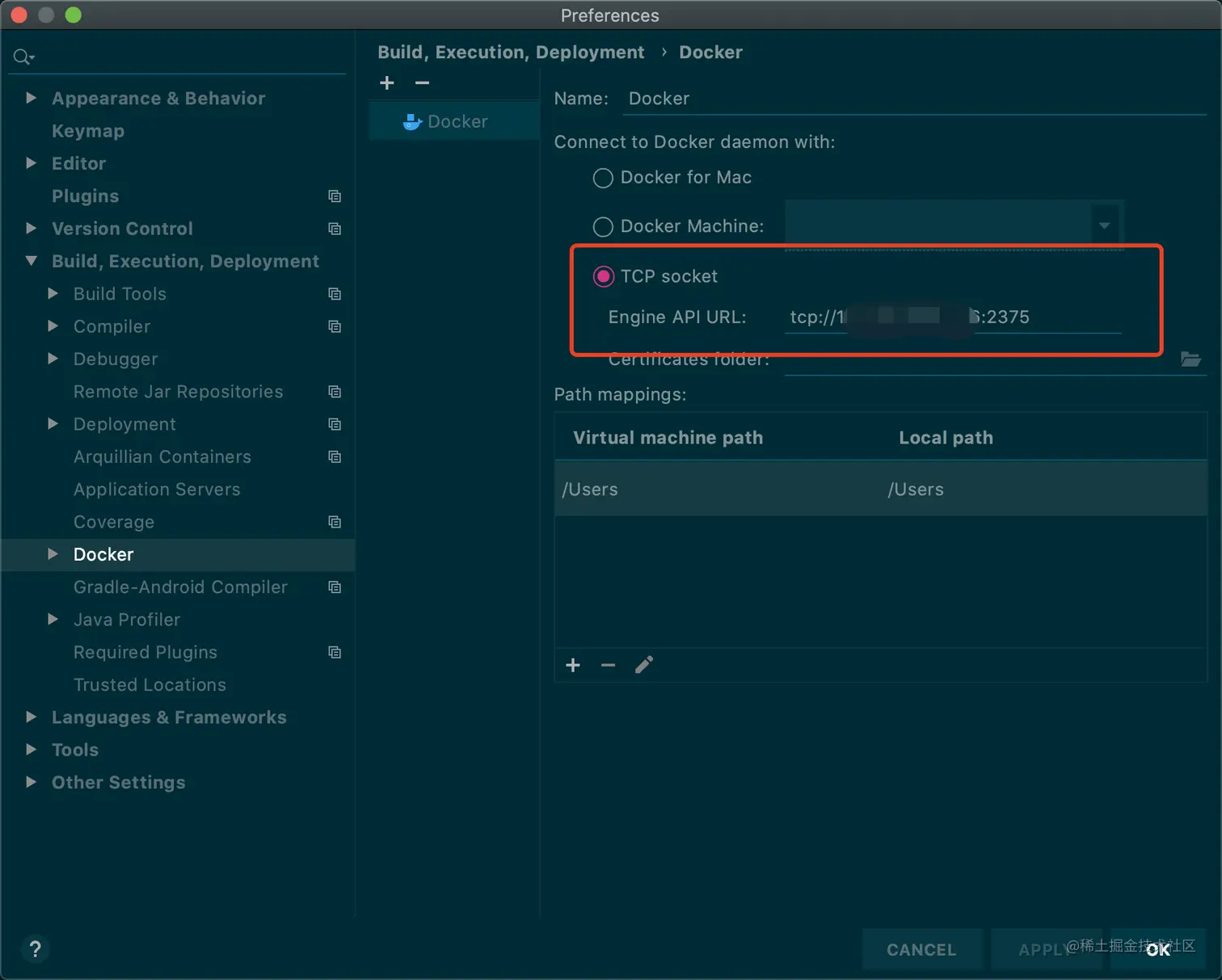Expand the Editor section
Viewport: 1222px width, 980px height.
31,163
